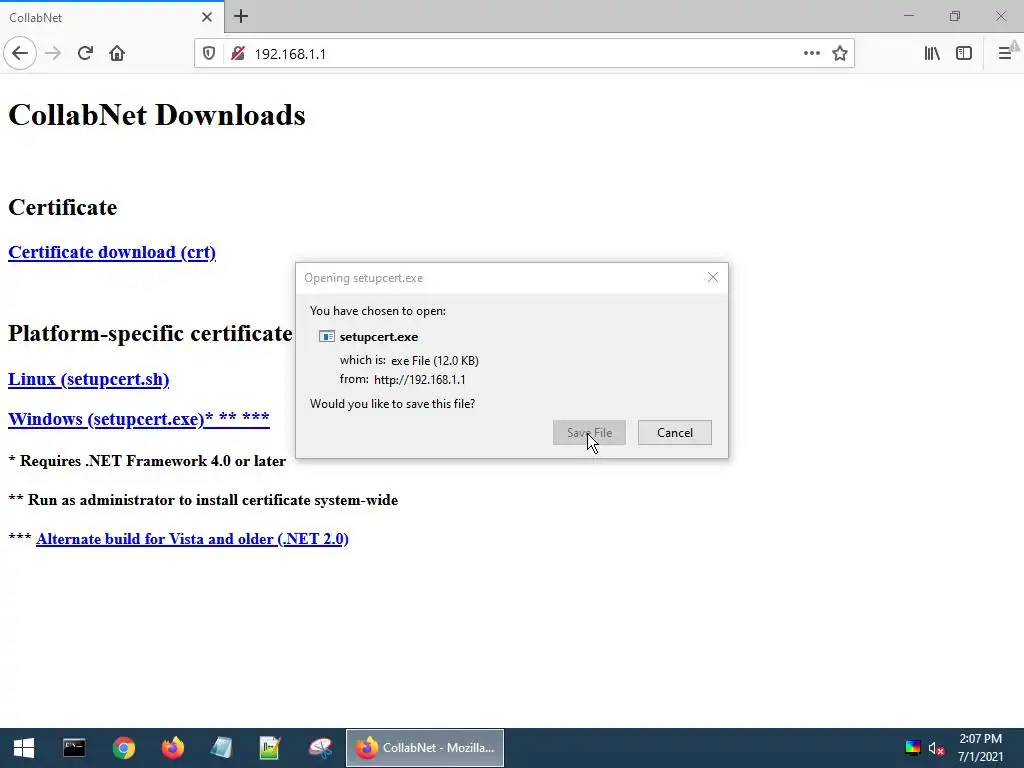Click the muted volume tray icon
1024x768 pixels.
(936, 748)
